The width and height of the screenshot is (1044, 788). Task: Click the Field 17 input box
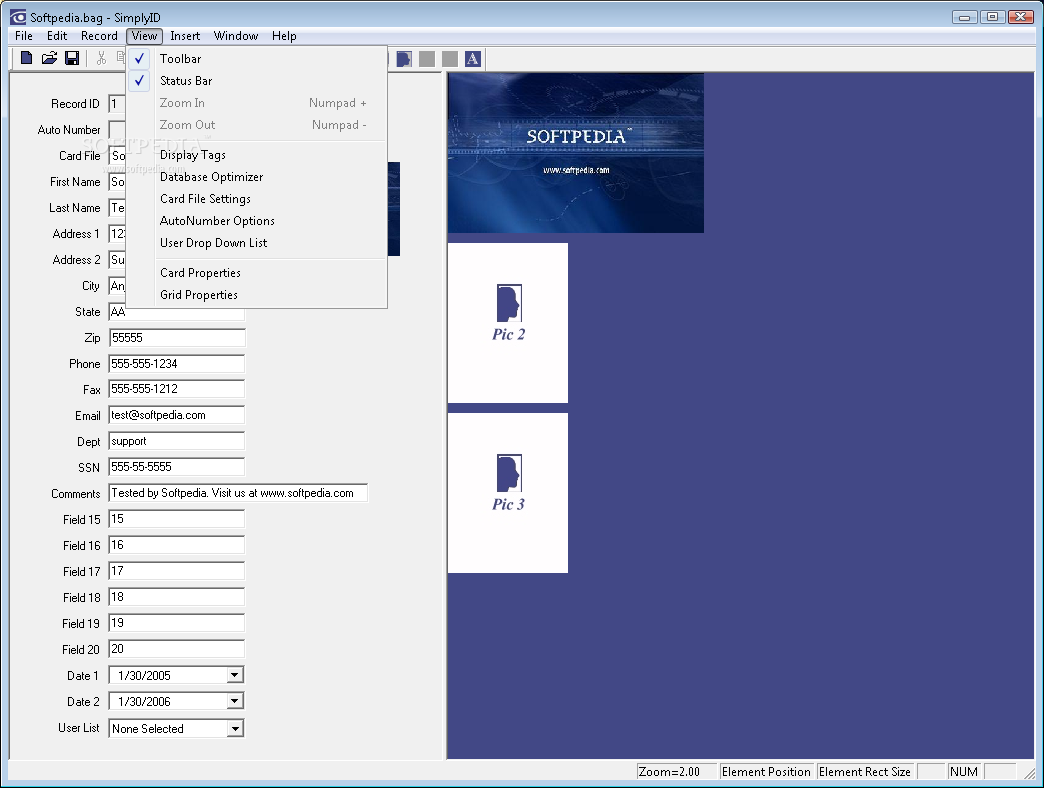176,571
